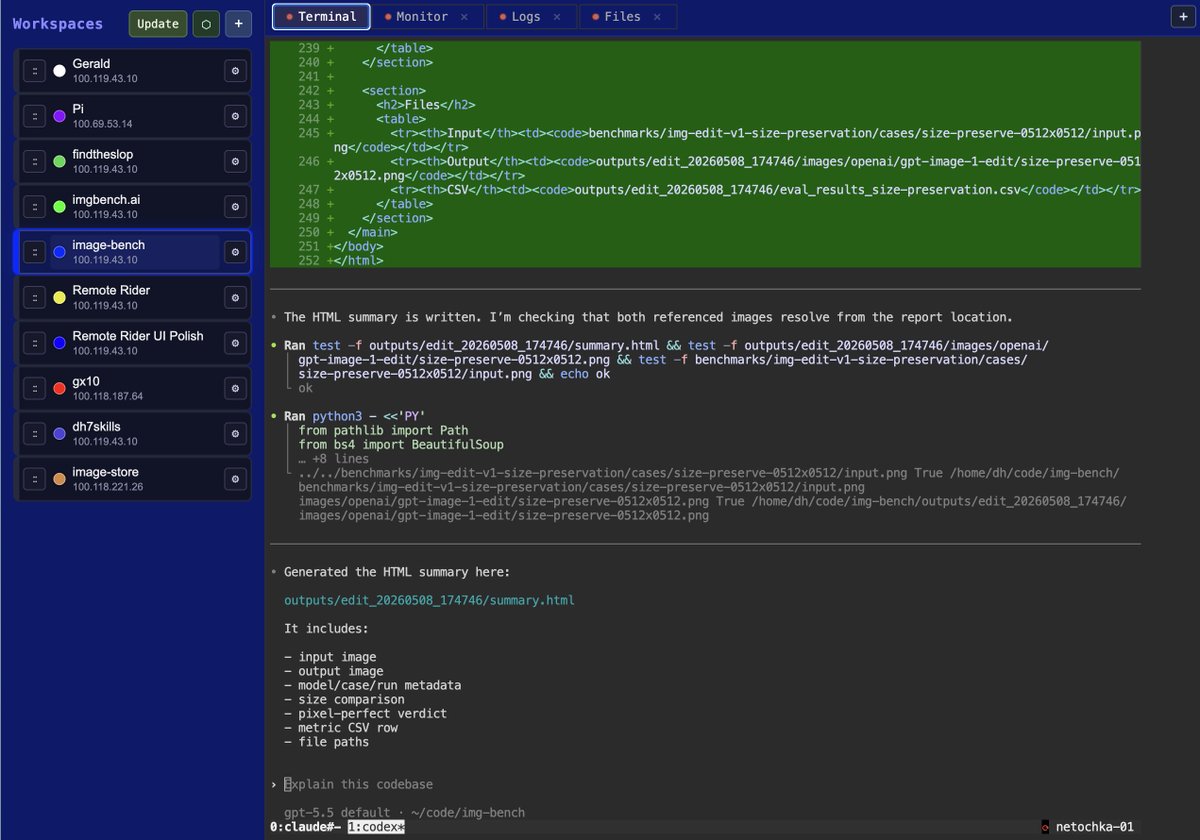1200x840 pixels.
Task: Click the drag handle on findtheslop row
Action: pos(34,161)
